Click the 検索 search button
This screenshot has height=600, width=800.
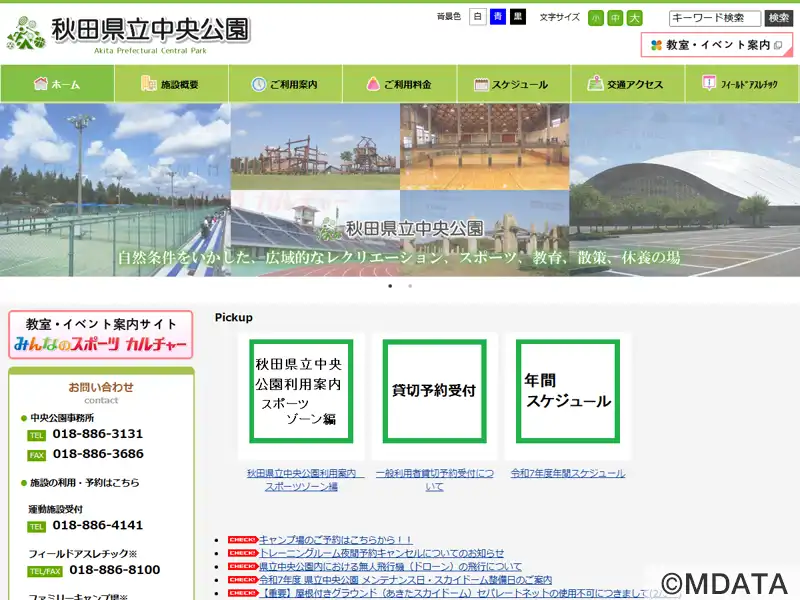click(778, 18)
